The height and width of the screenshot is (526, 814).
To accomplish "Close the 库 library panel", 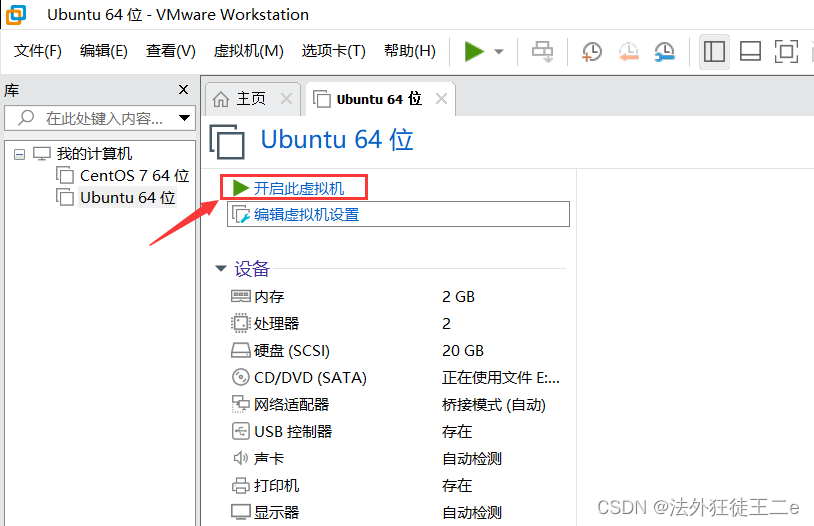I will click(x=183, y=90).
